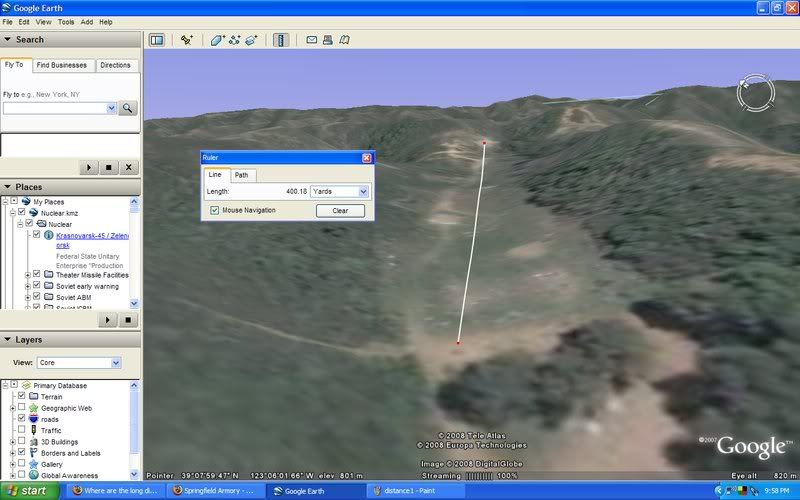Close the Ruler dialog
This screenshot has width=800, height=500.
coord(366,158)
